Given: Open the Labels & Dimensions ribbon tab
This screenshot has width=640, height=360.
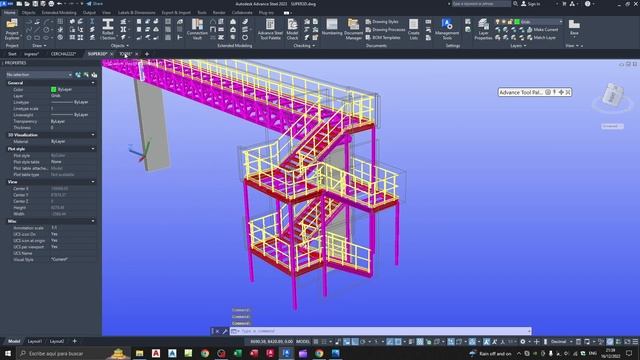Looking at the screenshot, I should pyautogui.click(x=137, y=13).
